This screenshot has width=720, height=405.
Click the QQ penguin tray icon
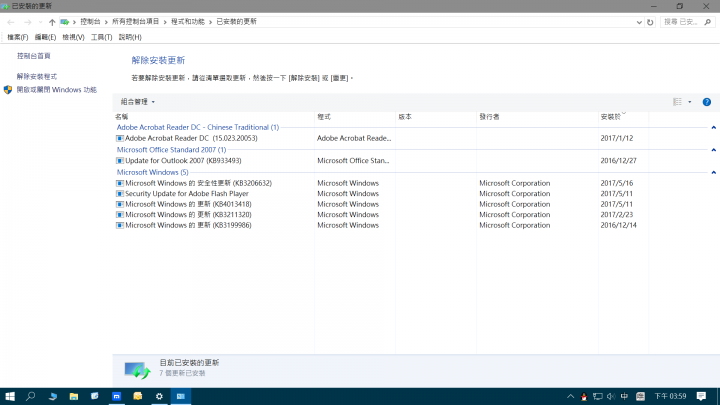point(584,397)
